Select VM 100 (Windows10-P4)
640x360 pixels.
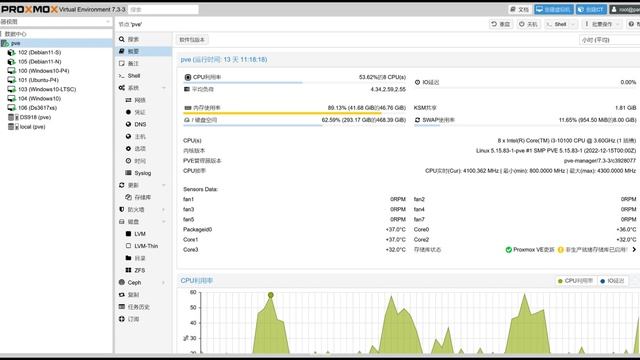pyautogui.click(x=56, y=71)
